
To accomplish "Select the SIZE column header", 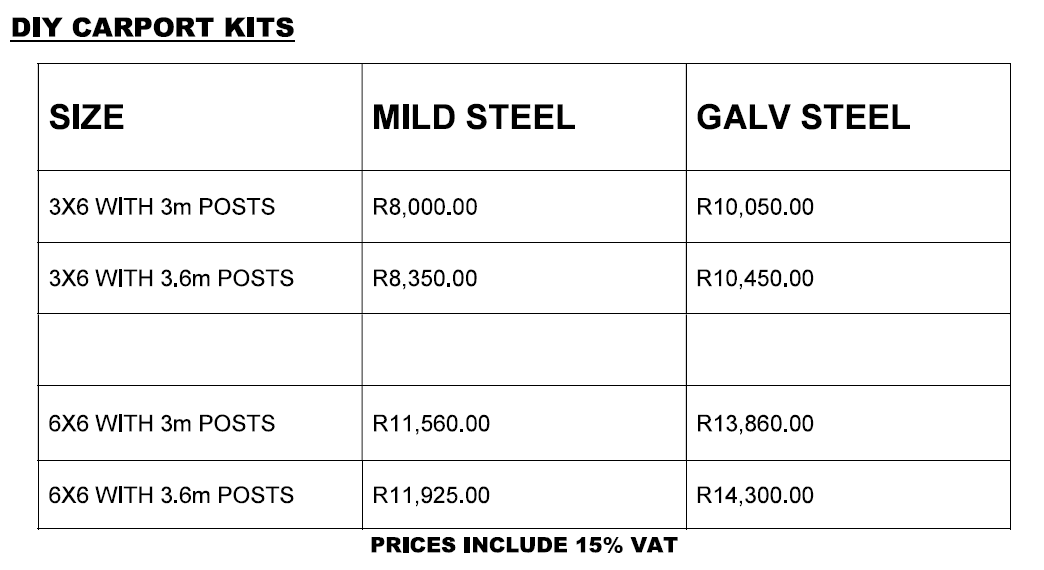I will [87, 117].
